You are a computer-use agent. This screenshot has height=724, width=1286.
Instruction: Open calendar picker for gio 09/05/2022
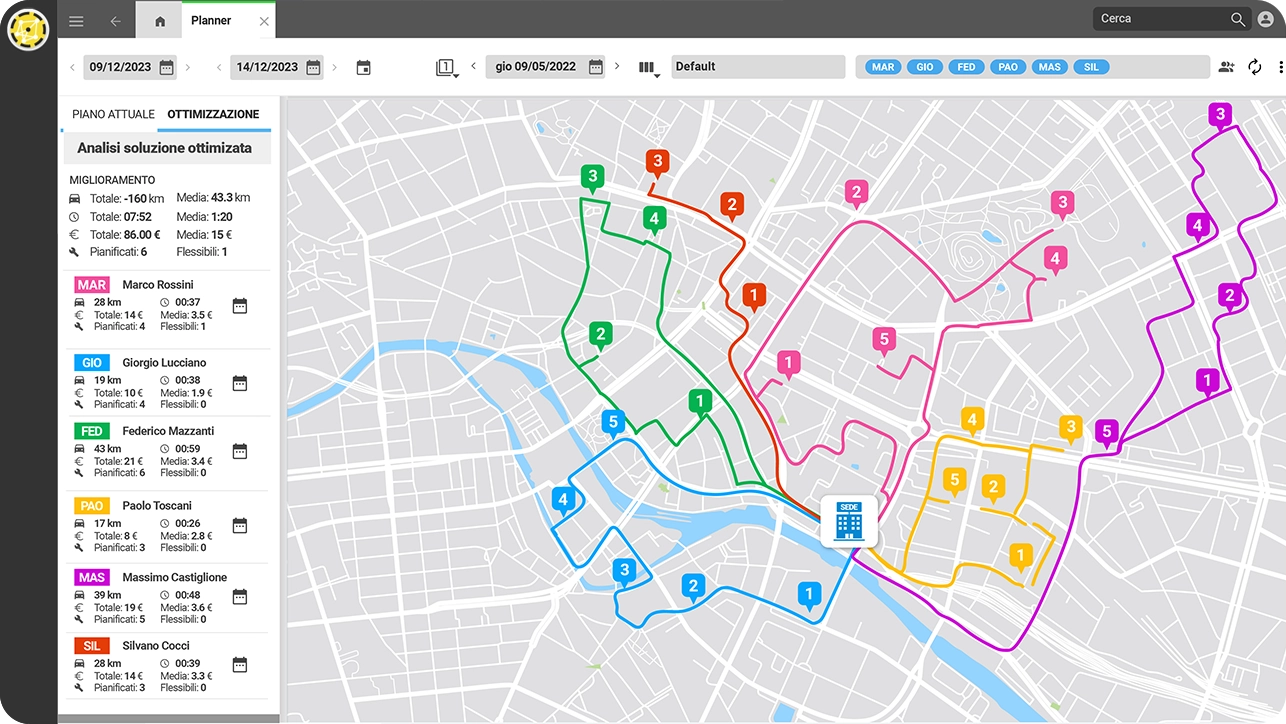[596, 67]
